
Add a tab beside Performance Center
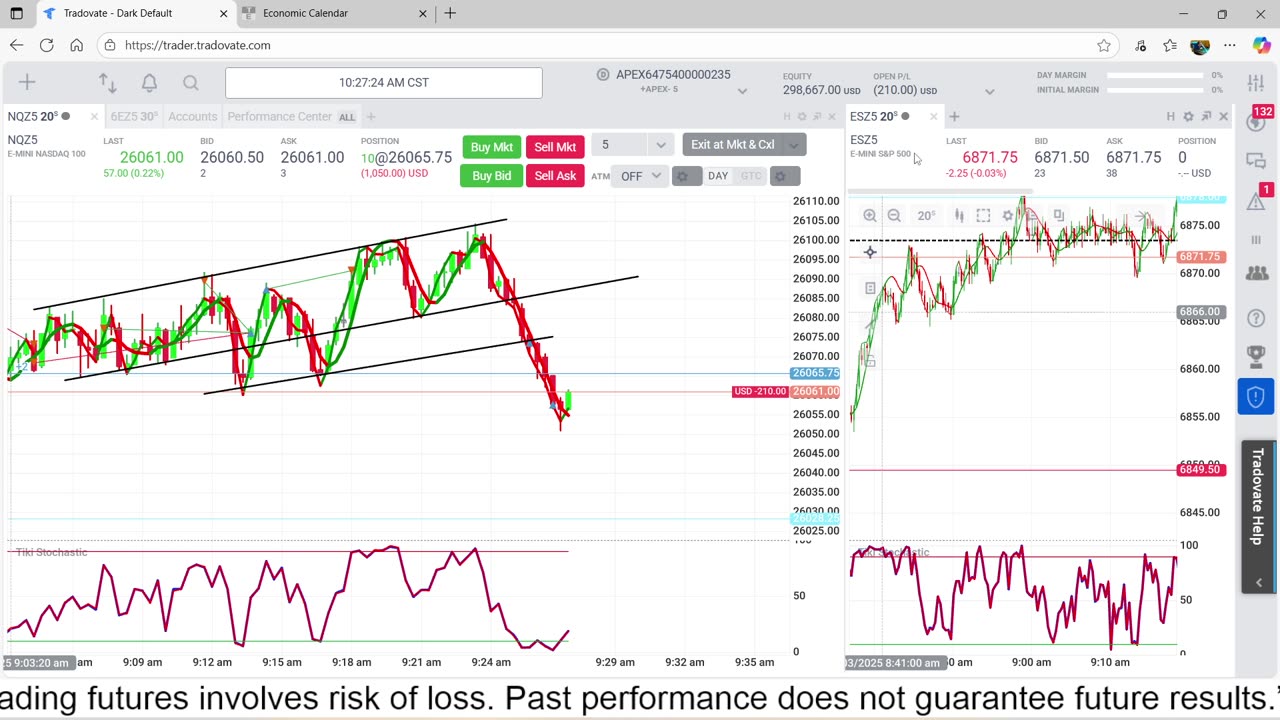click(371, 117)
